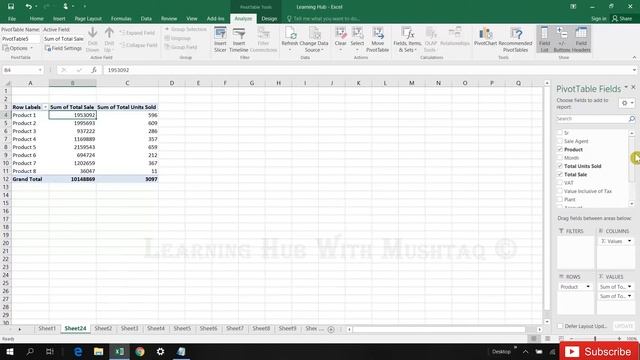Expand the Name Box dropdown
The height and width of the screenshot is (360, 640).
[x=40, y=70]
